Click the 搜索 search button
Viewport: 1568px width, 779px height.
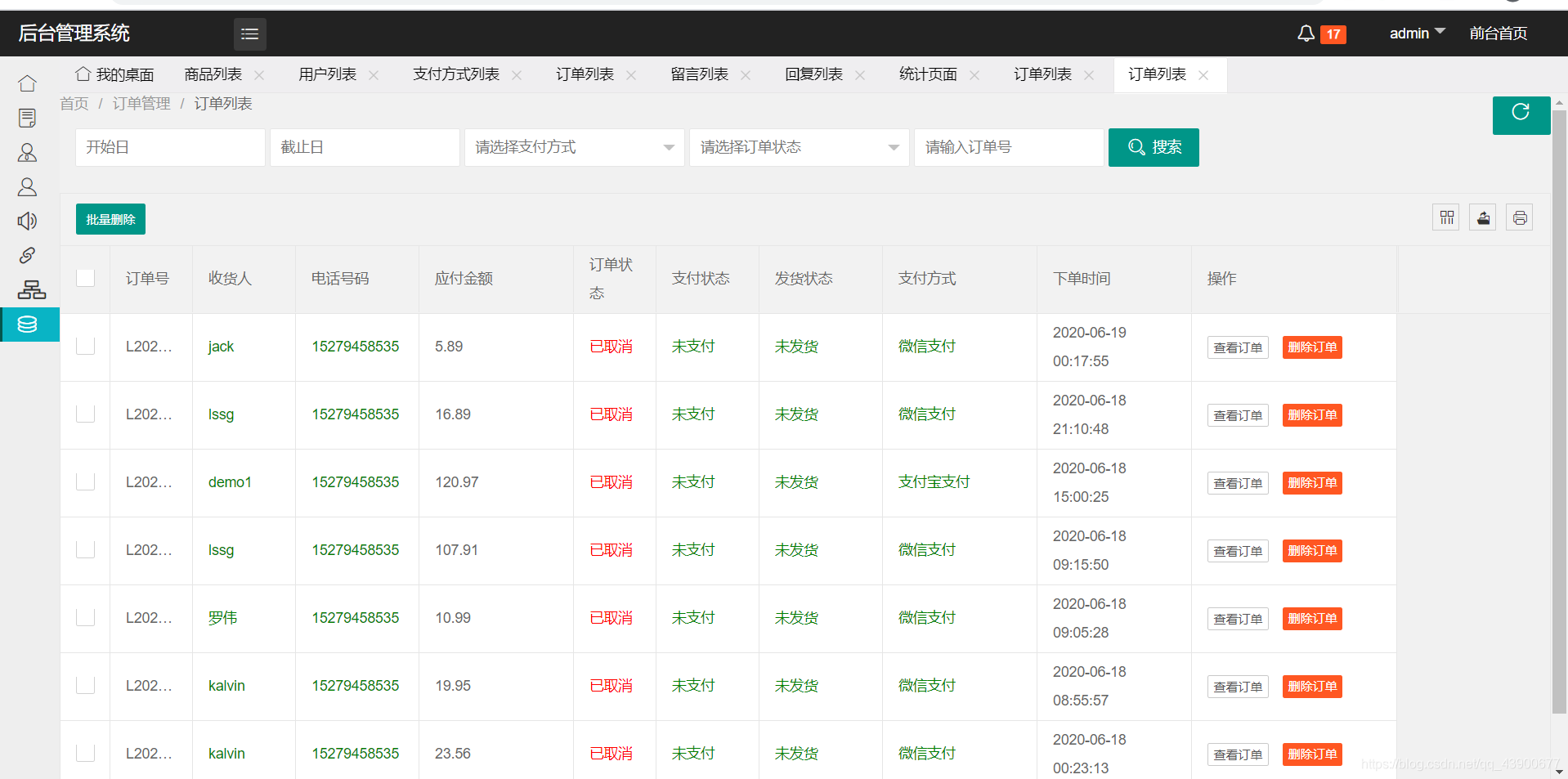1154,147
